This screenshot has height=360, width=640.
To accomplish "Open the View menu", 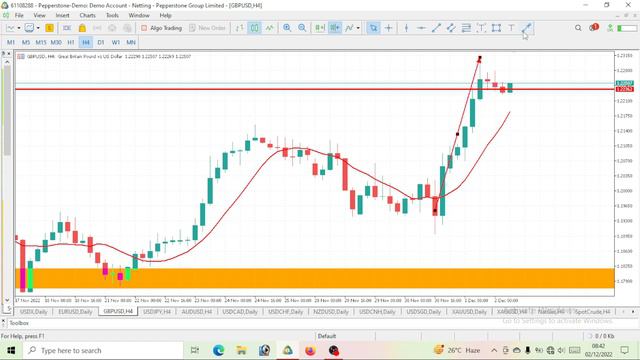I will pyautogui.click(x=39, y=15).
